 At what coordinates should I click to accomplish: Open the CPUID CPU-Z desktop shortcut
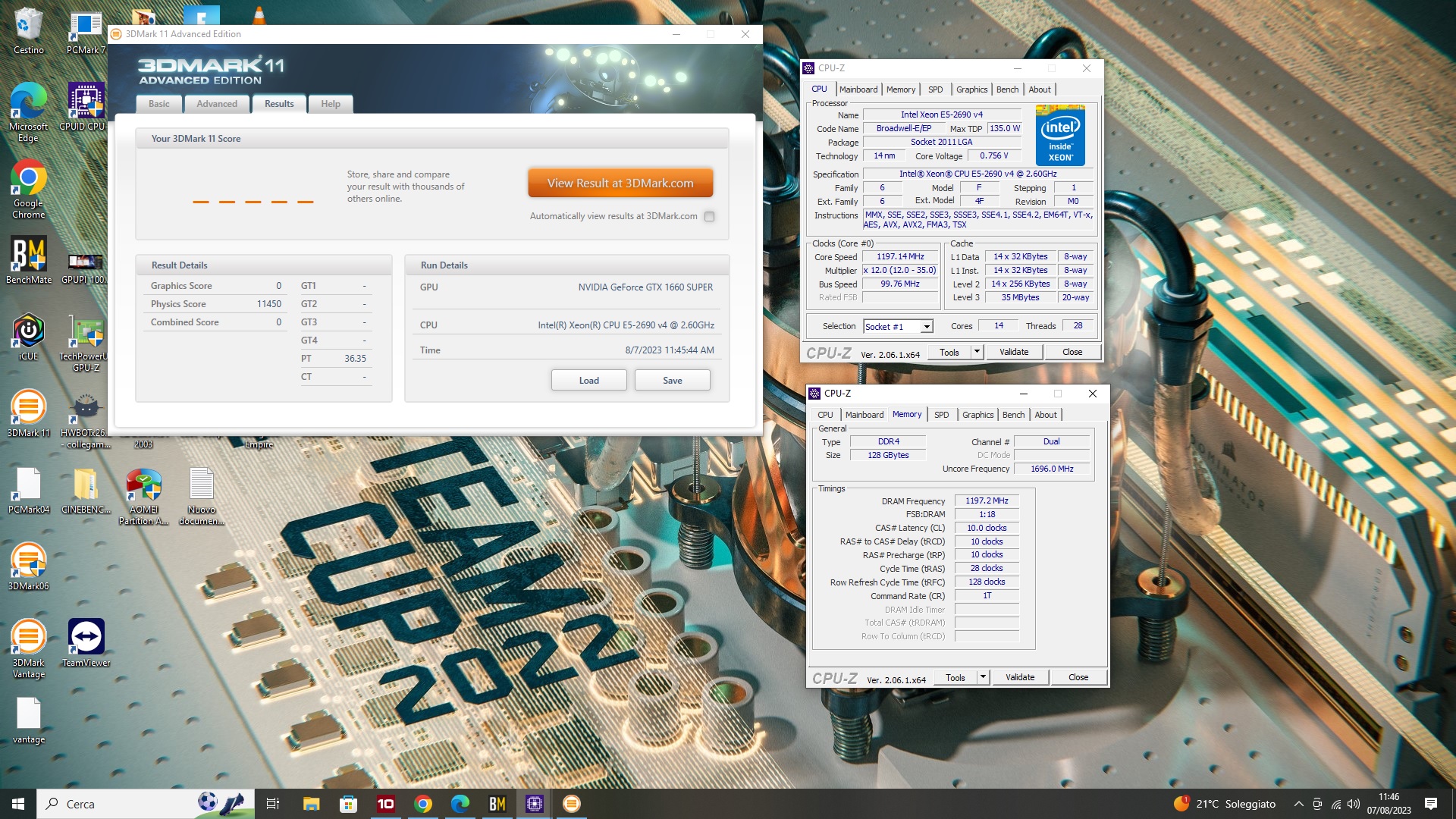tap(86, 107)
